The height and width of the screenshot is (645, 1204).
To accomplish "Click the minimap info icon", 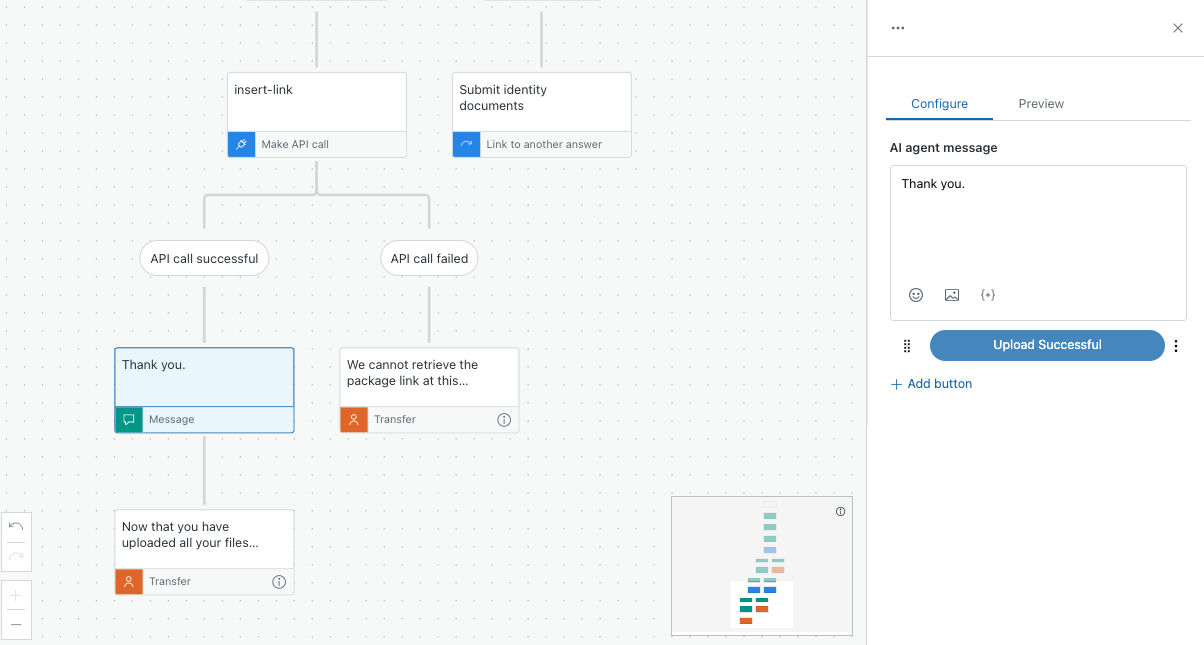I will pos(840,511).
